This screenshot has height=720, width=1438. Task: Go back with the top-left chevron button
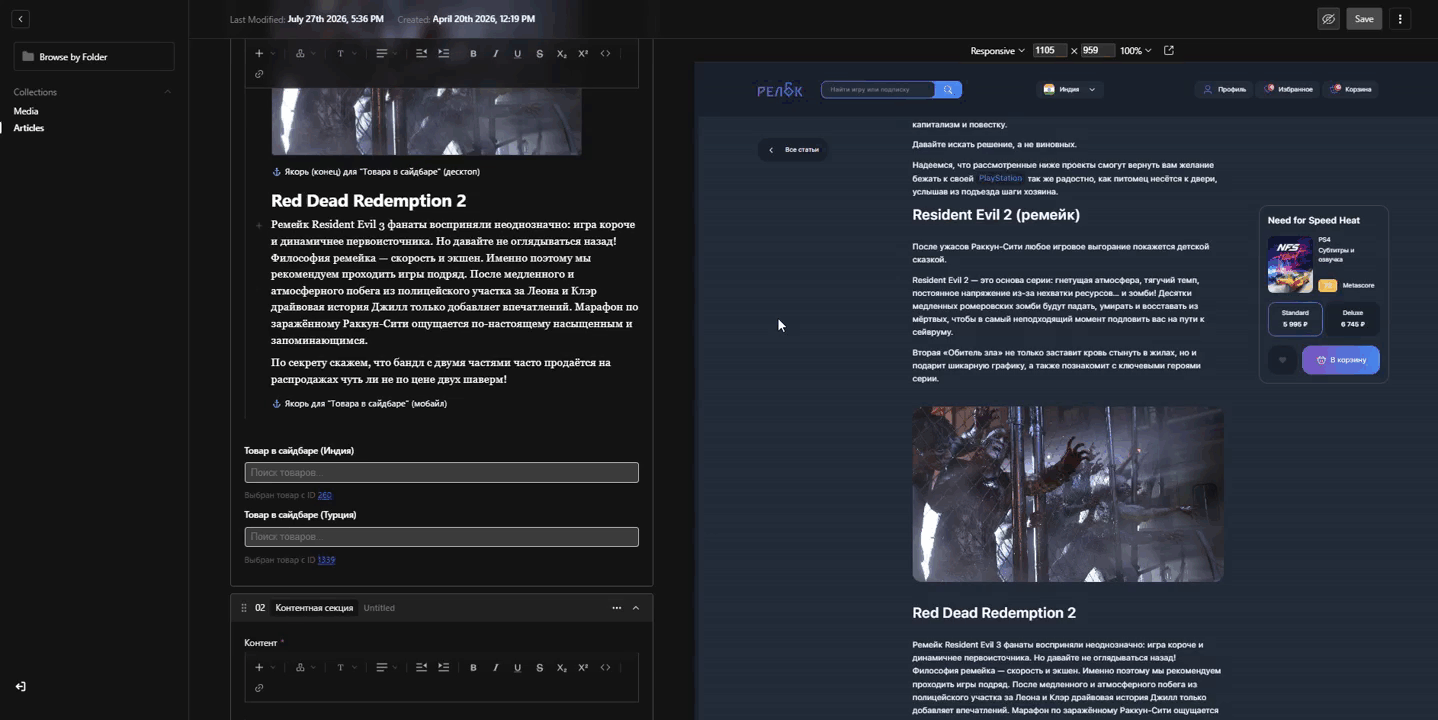pyautogui.click(x=20, y=19)
